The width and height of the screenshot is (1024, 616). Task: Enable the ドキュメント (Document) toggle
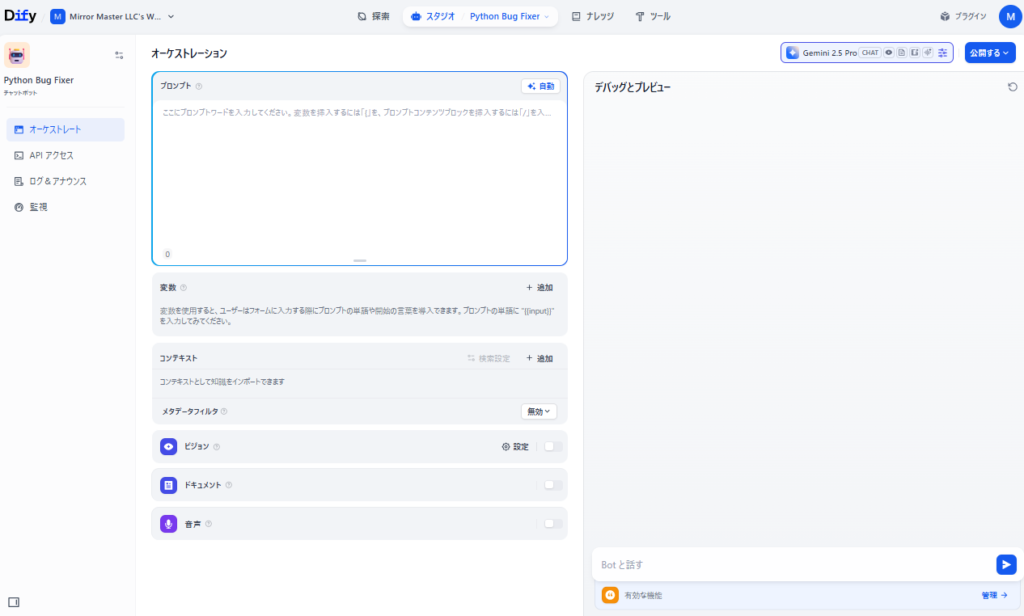(x=553, y=485)
